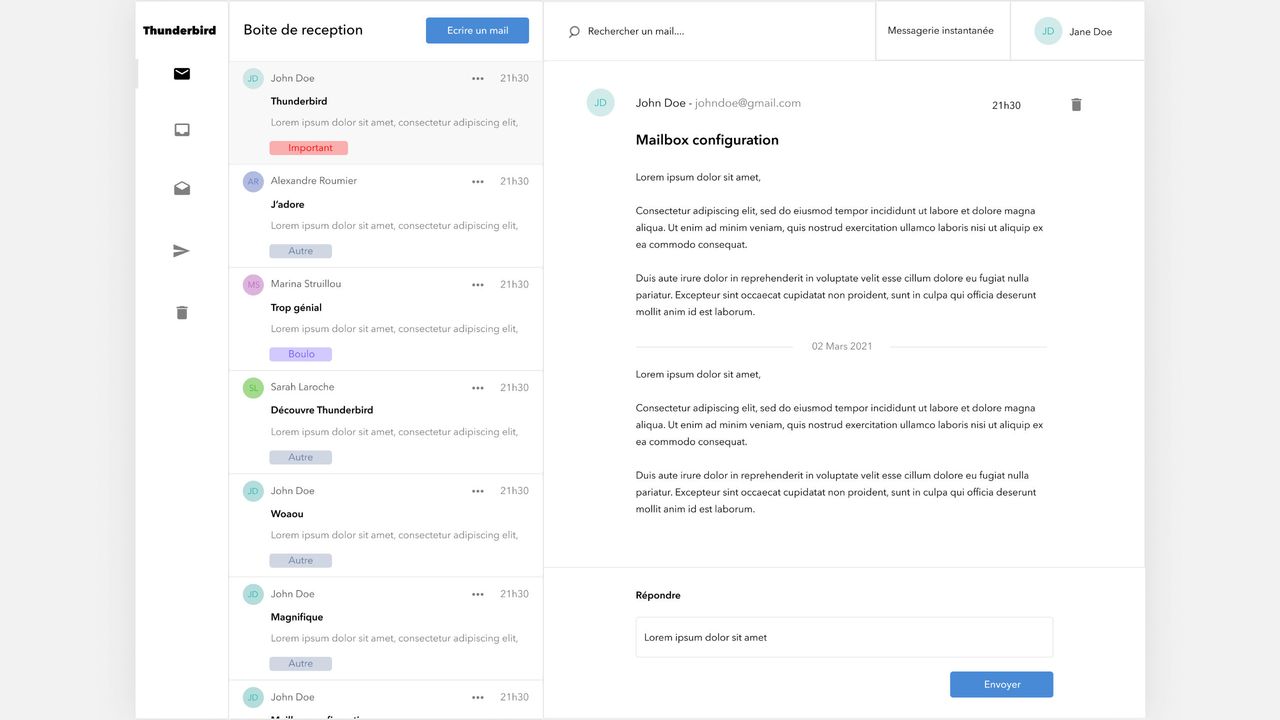Open more options for the Woaou email

(478, 491)
